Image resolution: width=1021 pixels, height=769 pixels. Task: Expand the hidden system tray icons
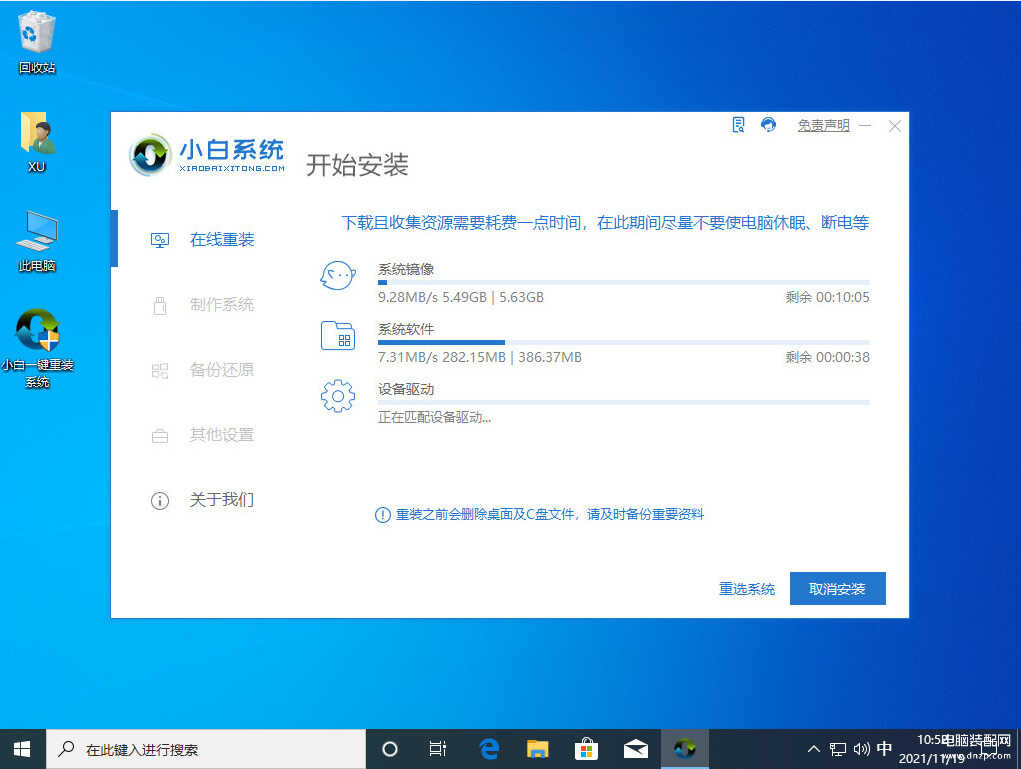814,749
